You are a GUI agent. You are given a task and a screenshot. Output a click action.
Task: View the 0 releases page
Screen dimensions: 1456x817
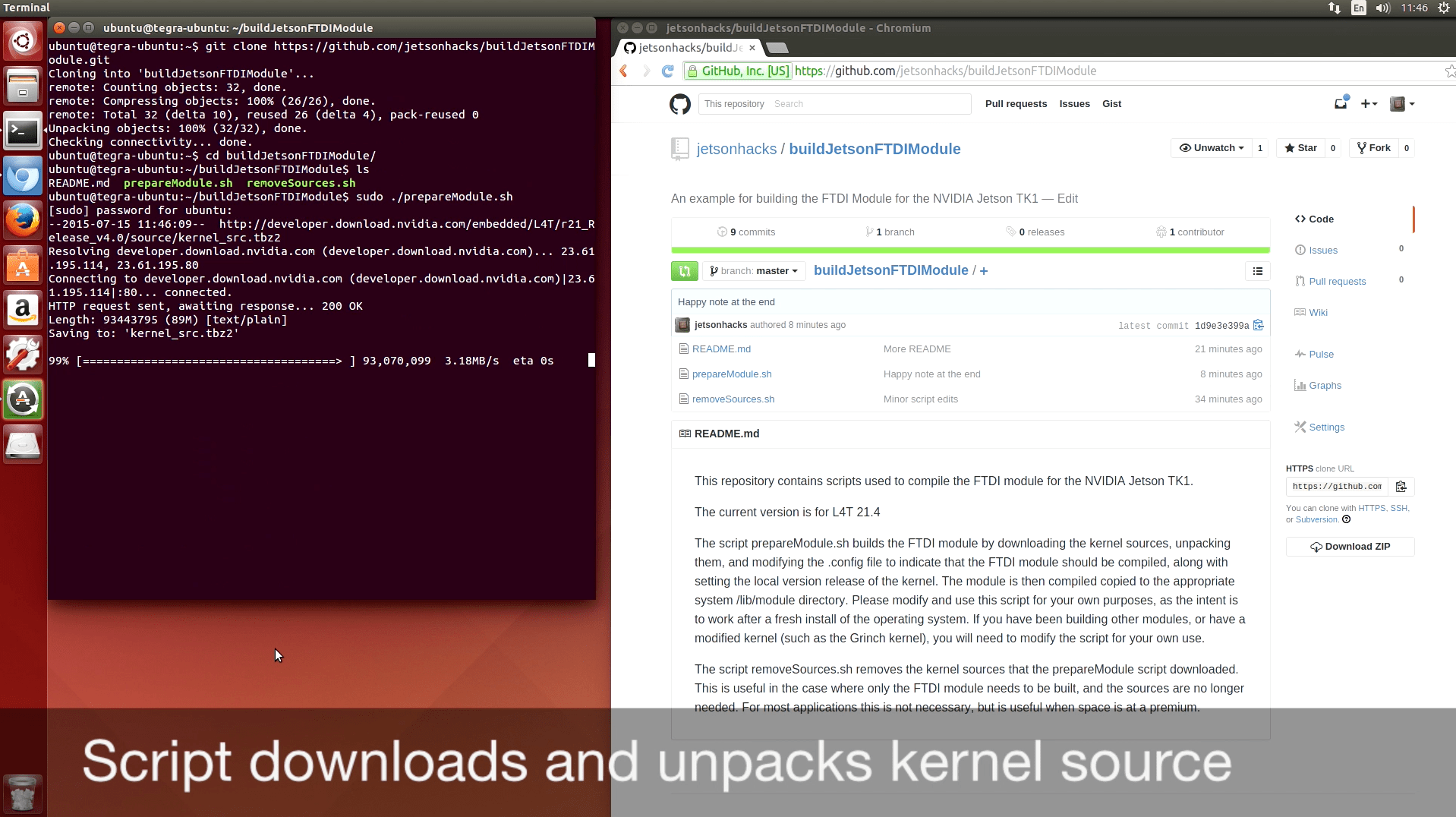pyautogui.click(x=1035, y=232)
